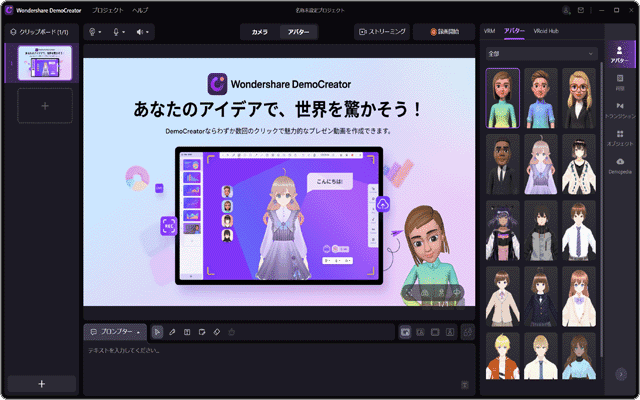
Task: Expand the 全部 category dropdown
Action: [541, 53]
